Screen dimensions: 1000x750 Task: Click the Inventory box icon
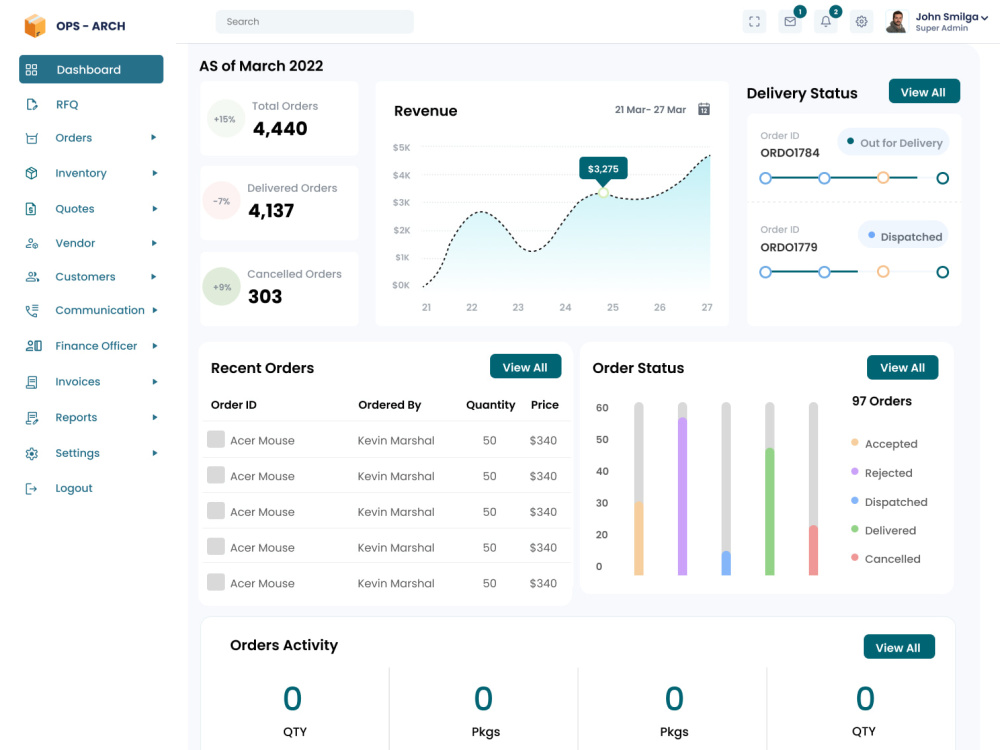[x=32, y=173]
